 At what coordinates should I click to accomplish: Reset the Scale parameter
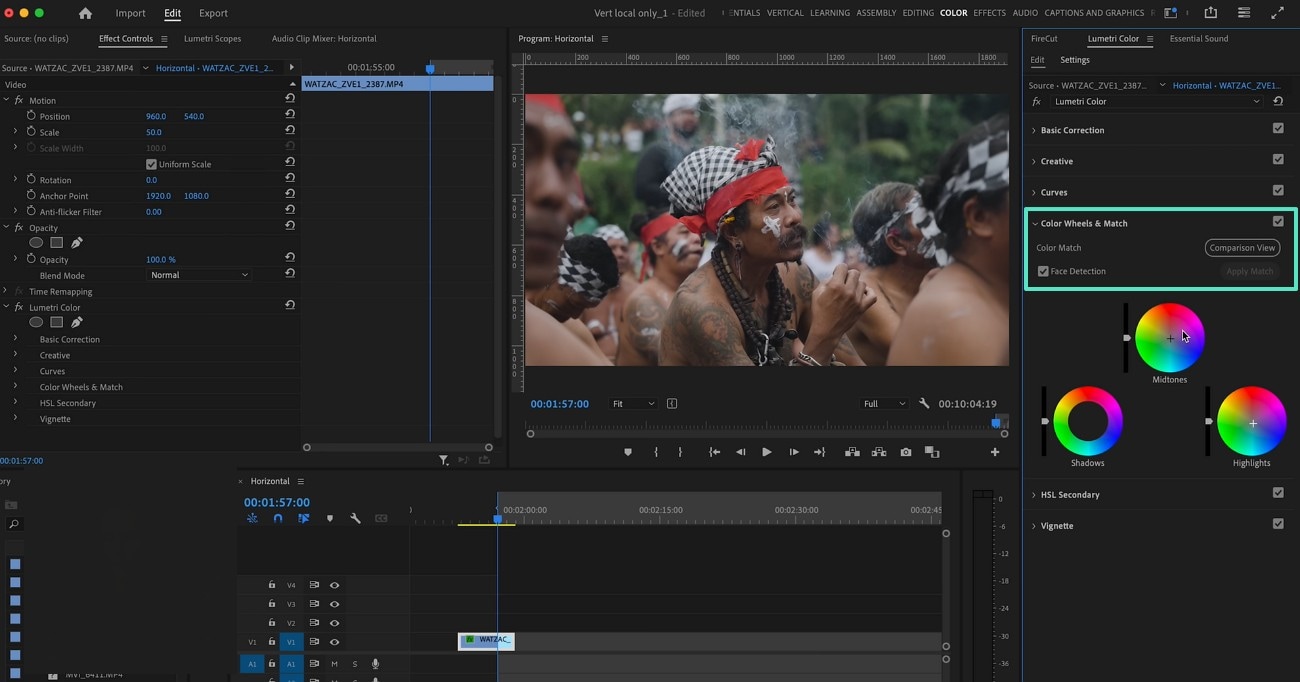290,132
